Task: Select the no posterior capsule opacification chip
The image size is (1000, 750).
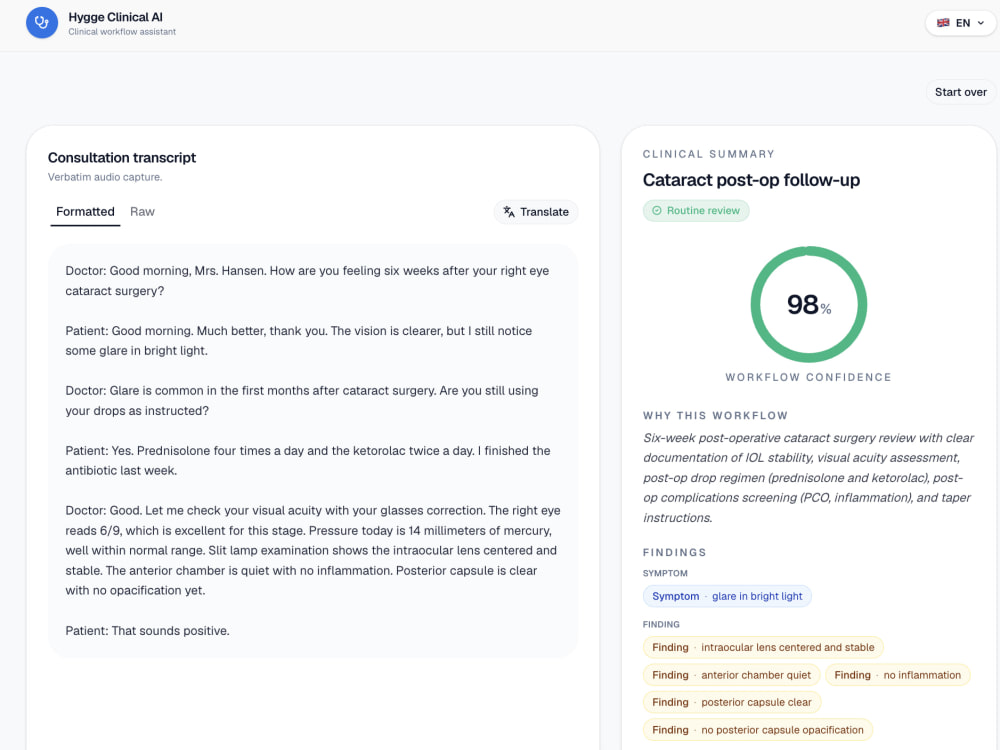Action: click(758, 730)
